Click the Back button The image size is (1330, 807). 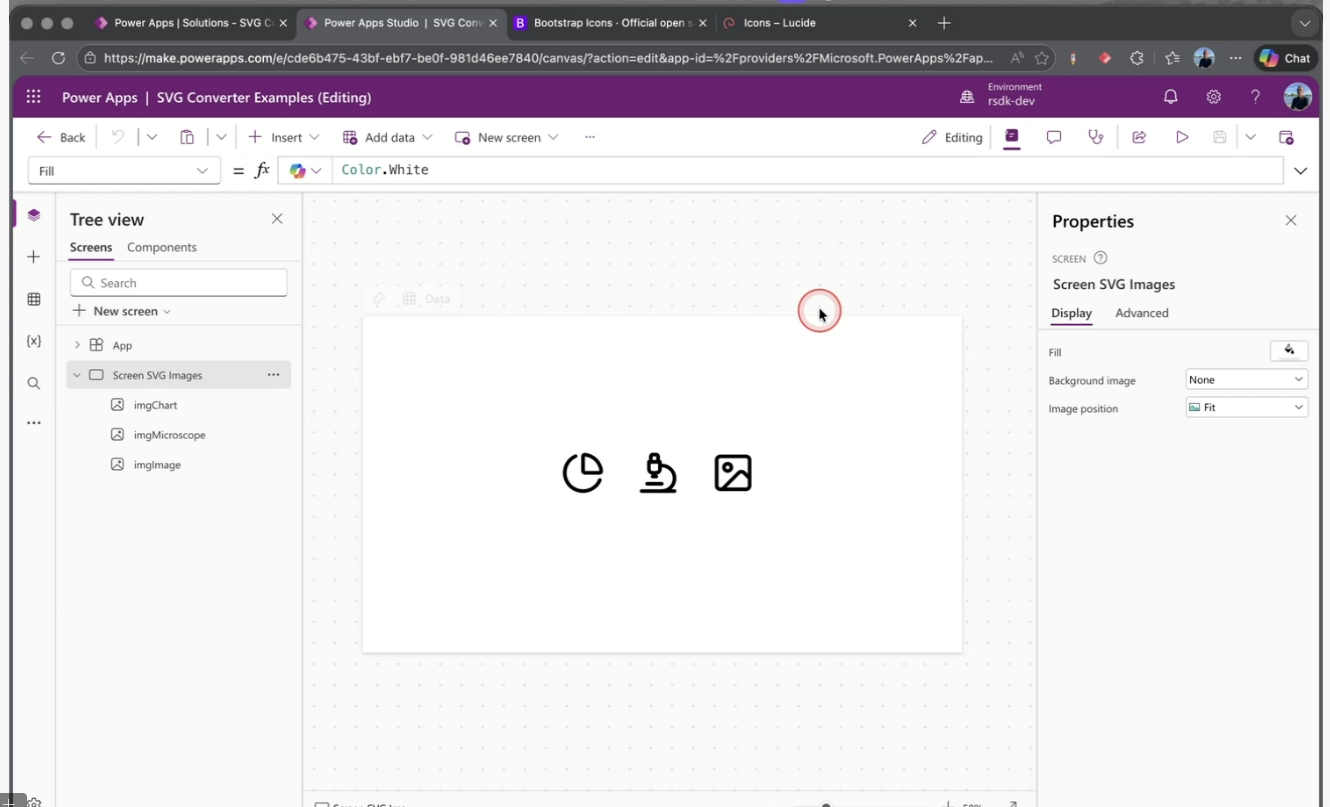coord(61,137)
